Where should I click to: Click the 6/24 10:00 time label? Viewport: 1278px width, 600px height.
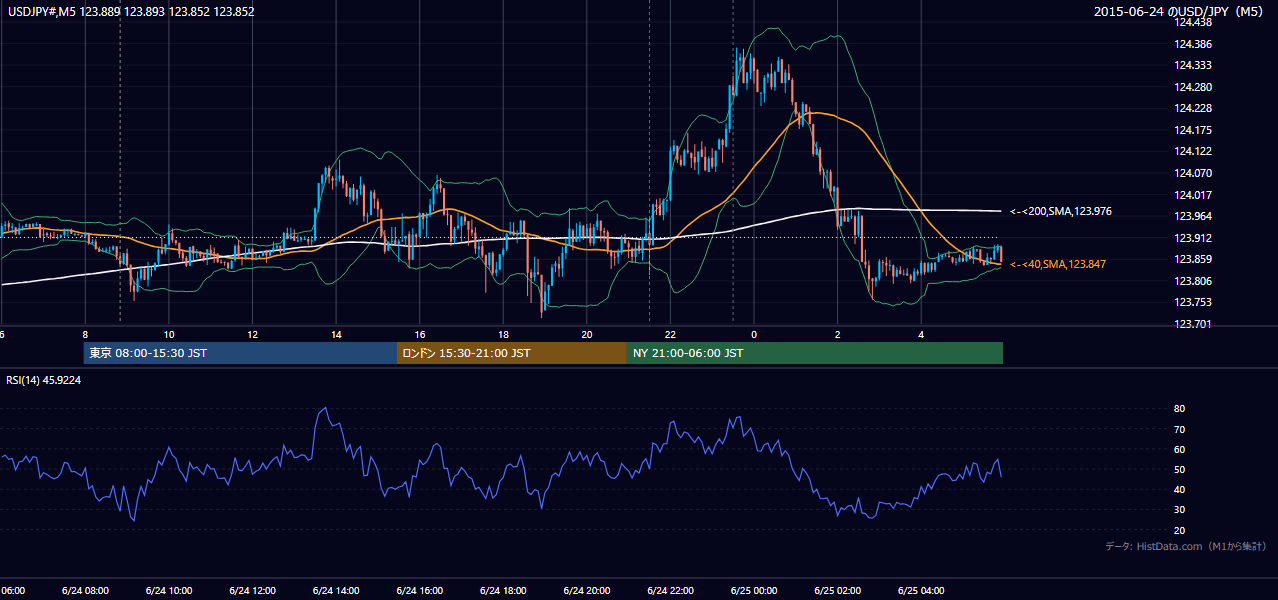169,590
